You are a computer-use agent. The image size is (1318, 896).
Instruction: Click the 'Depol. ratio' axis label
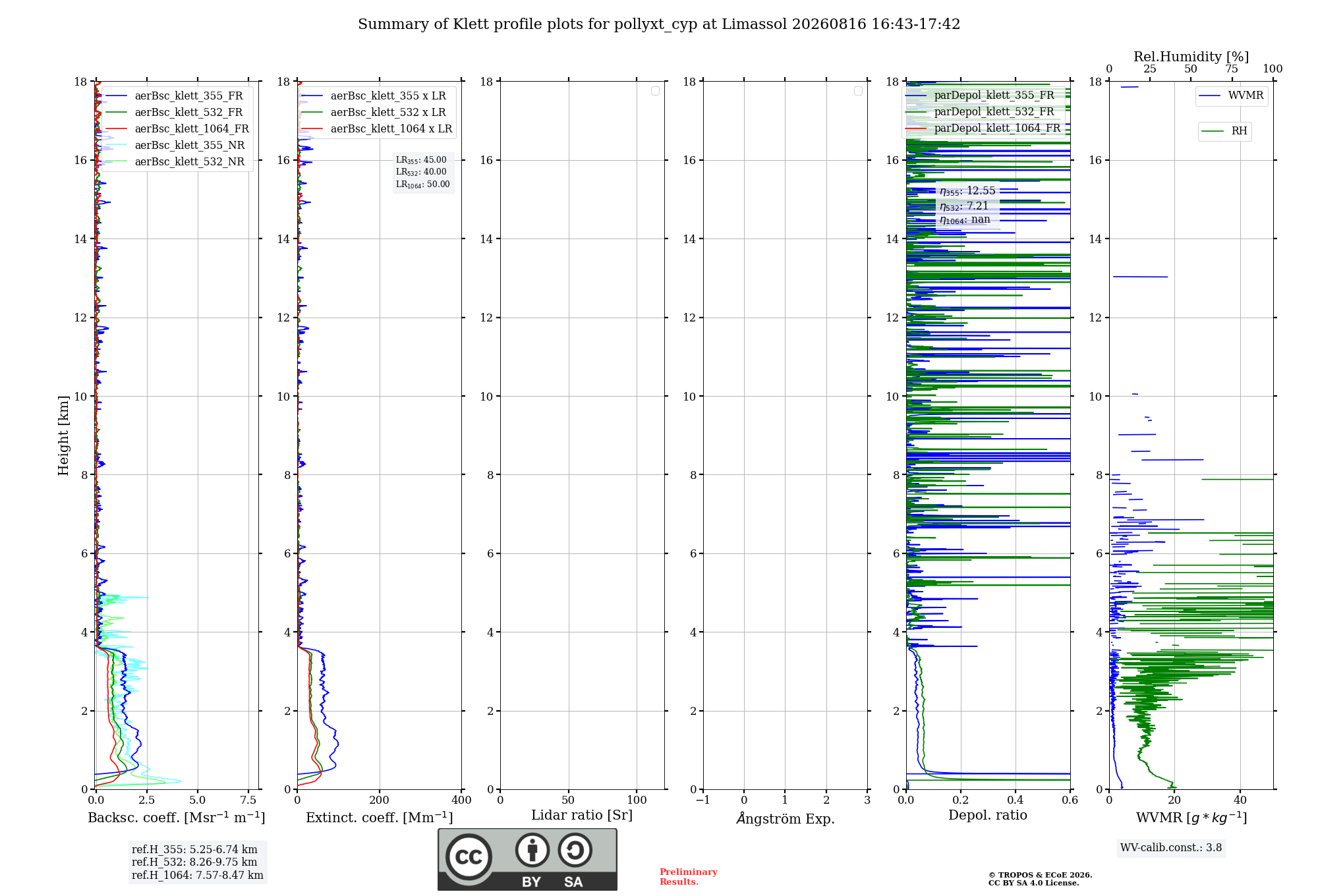[988, 816]
